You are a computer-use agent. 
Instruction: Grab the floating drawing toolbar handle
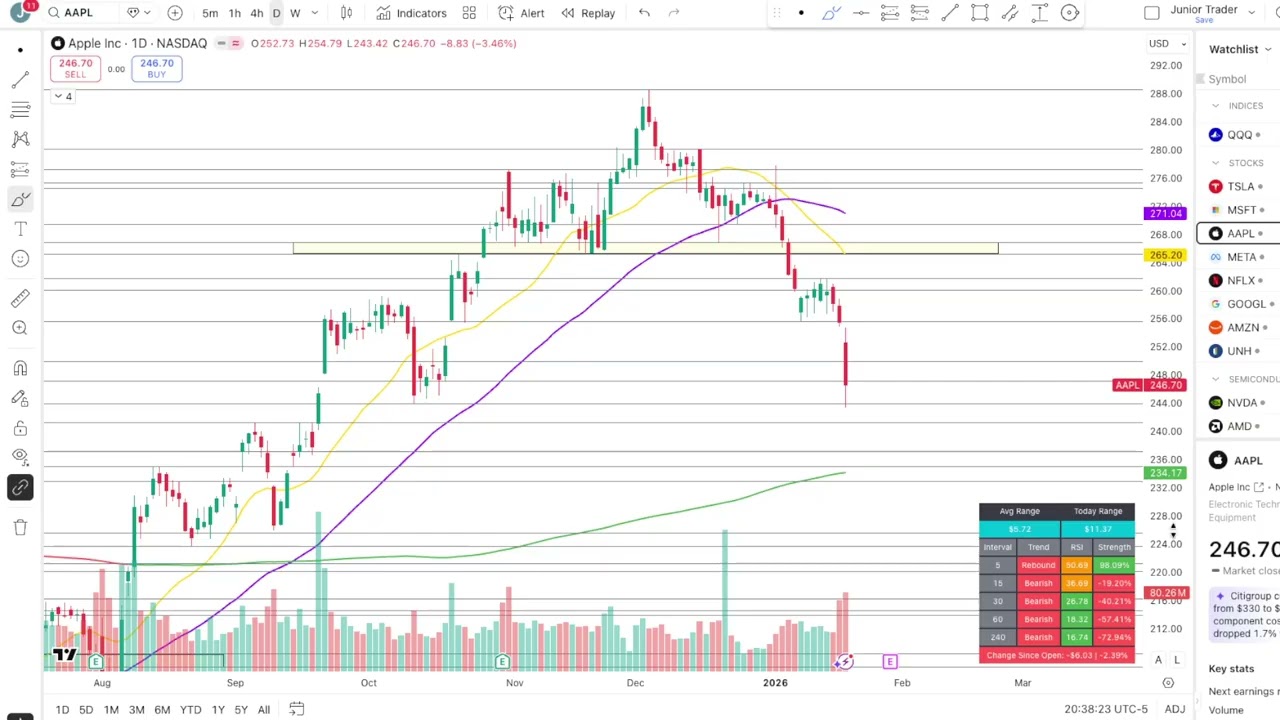pos(777,13)
